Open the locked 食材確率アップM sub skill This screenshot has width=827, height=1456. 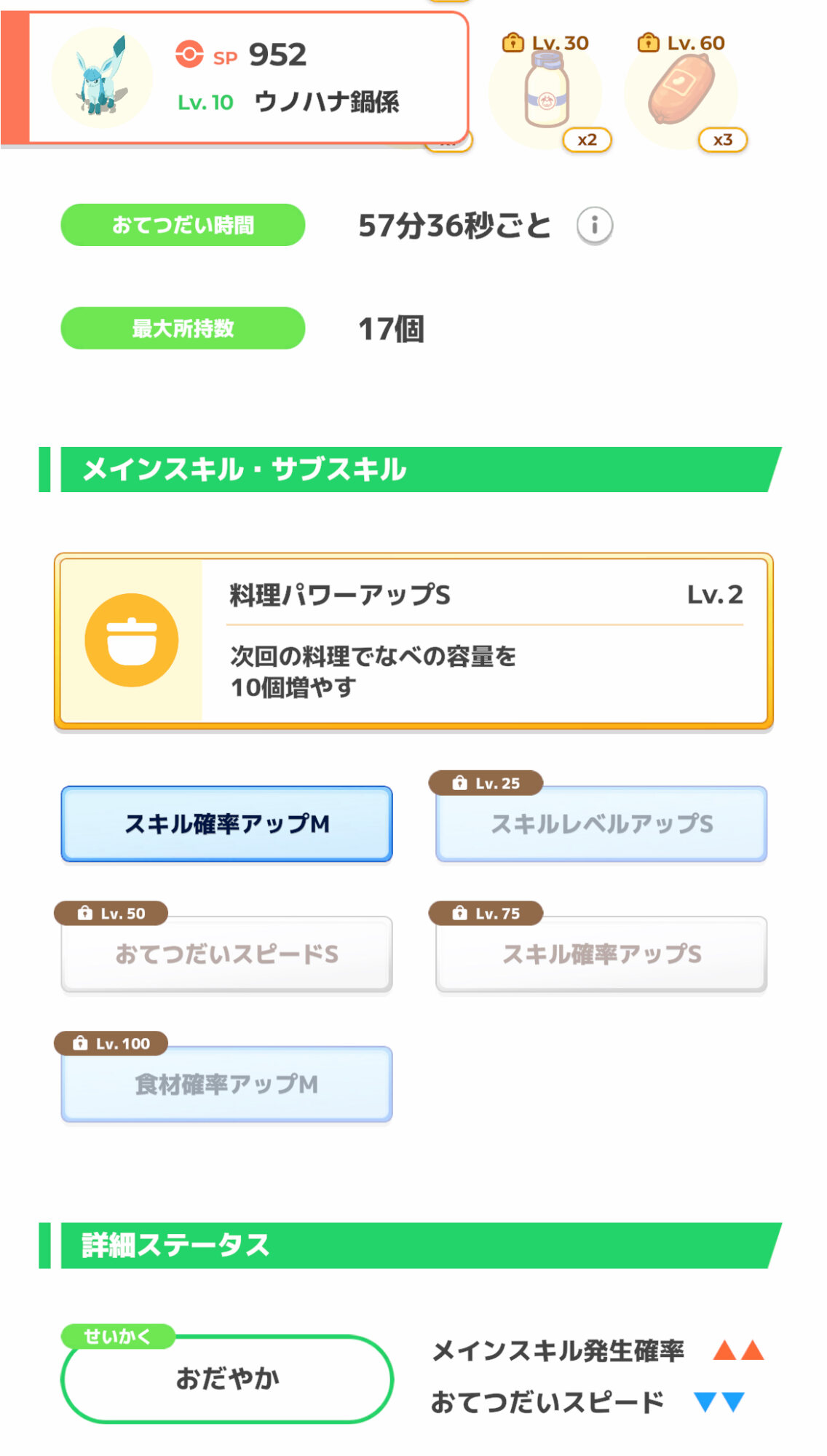tap(226, 1085)
